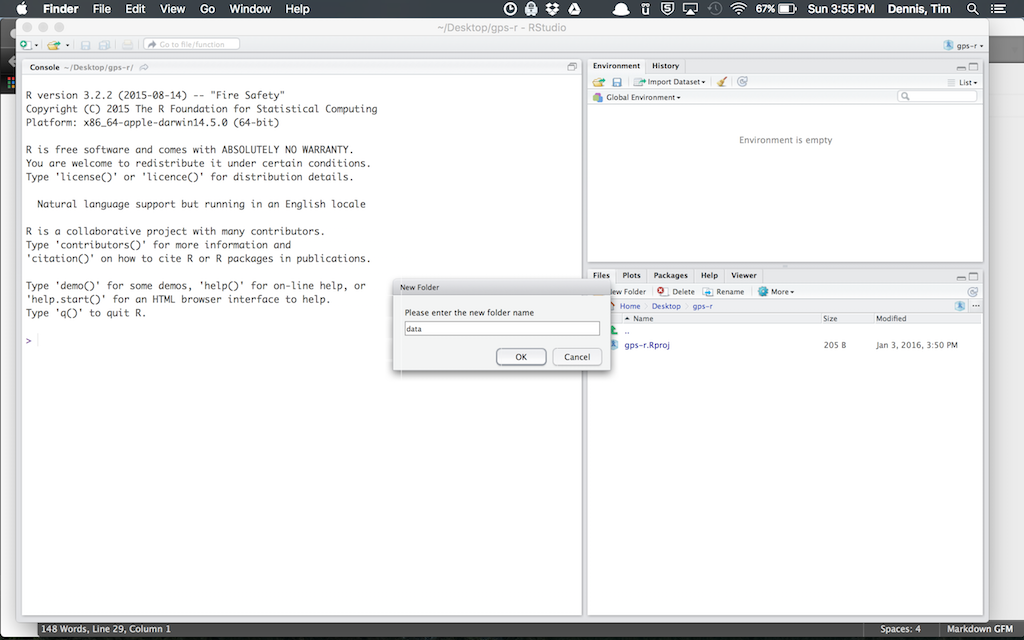The image size is (1024, 640).
Task: Click the Save workspace disk icon
Action: (616, 82)
